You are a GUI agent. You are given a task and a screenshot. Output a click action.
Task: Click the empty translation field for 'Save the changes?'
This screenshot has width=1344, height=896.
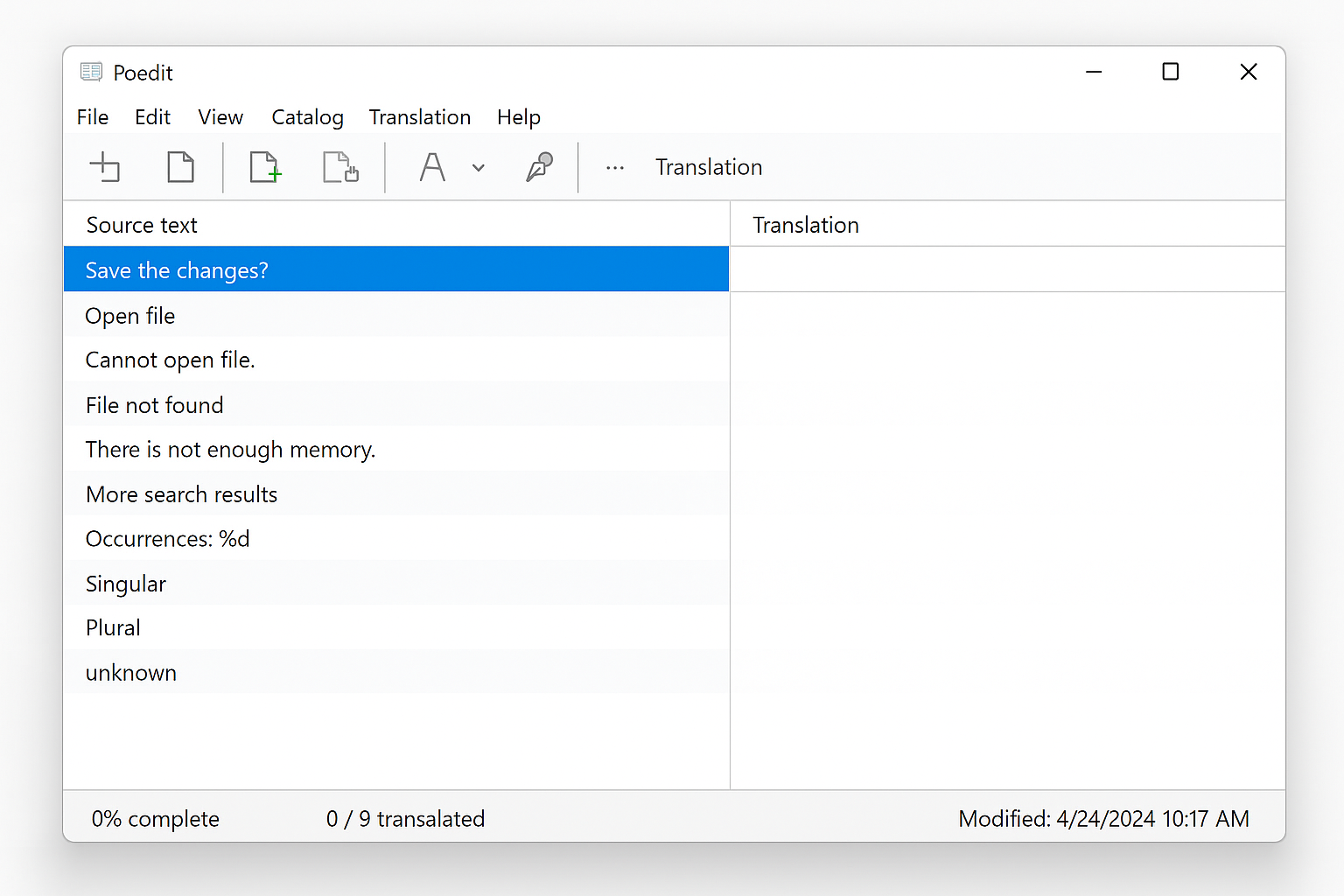click(x=1006, y=269)
